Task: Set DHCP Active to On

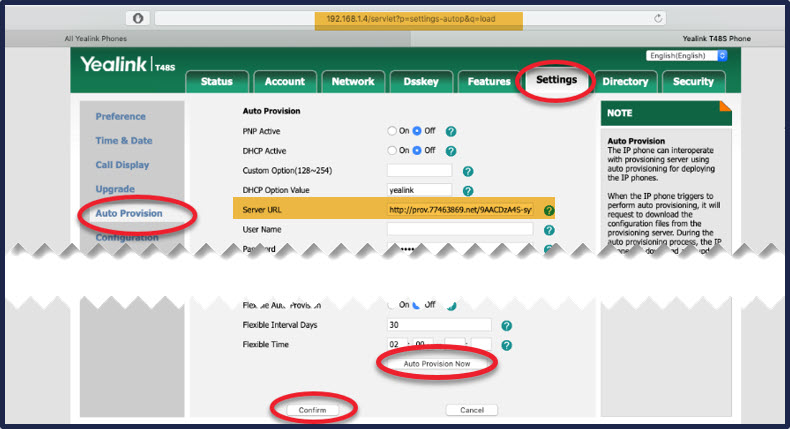Action: coord(392,150)
